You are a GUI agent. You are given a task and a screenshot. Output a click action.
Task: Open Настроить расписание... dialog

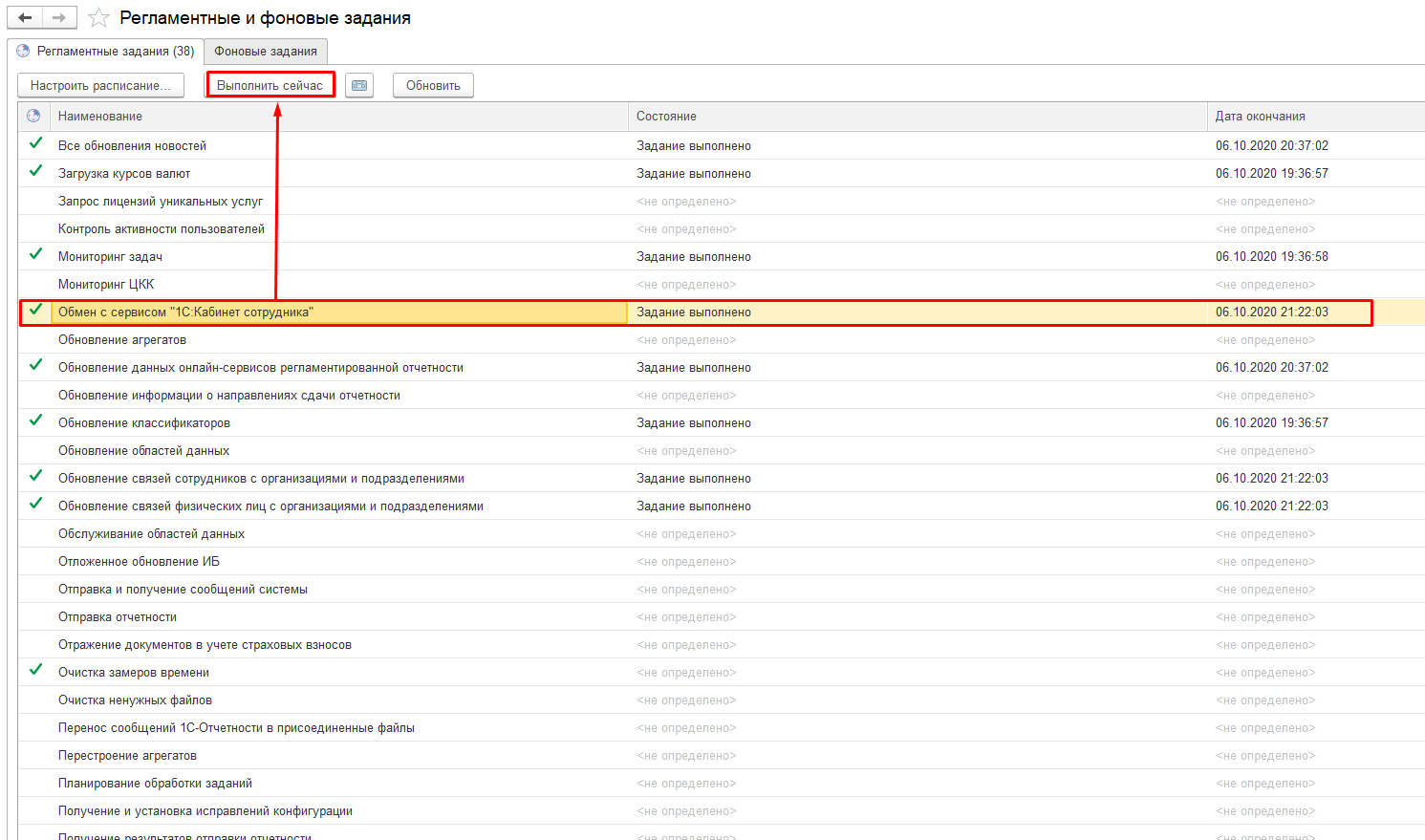[100, 85]
